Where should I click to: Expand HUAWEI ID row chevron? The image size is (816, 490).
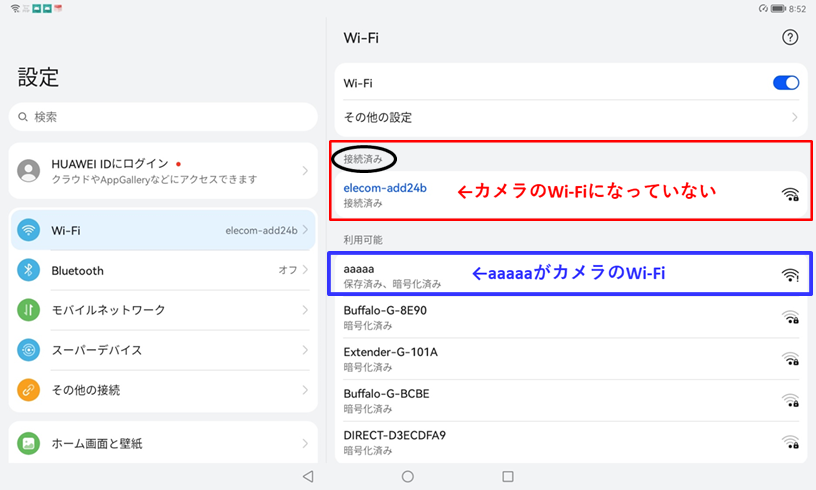[305, 171]
